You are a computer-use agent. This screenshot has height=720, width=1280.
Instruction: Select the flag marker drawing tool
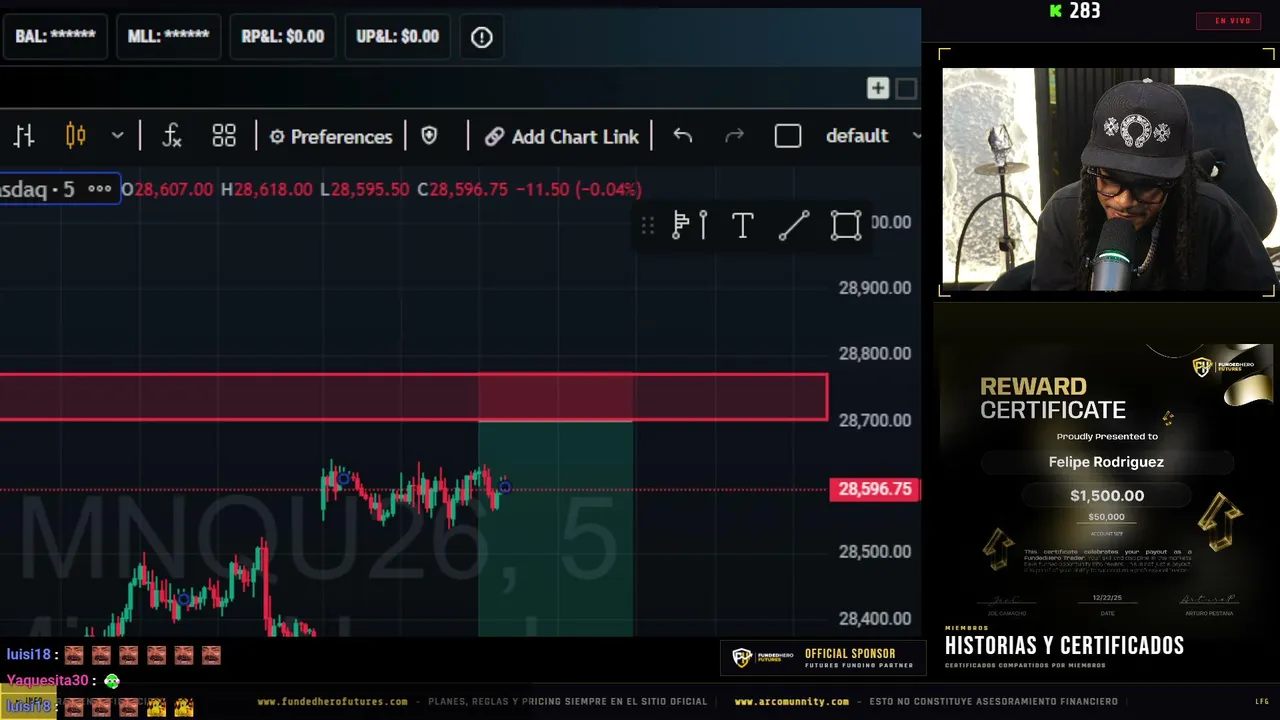pyautogui.click(x=690, y=226)
